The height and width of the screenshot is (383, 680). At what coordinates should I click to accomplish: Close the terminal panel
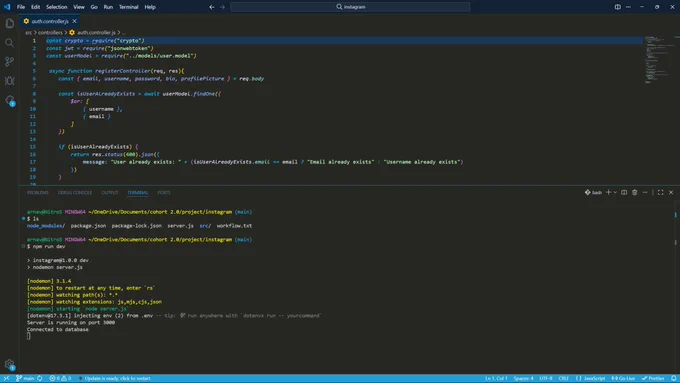(671, 192)
